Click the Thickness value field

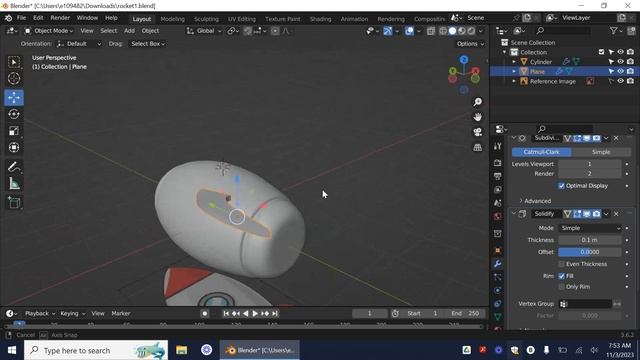(590, 240)
